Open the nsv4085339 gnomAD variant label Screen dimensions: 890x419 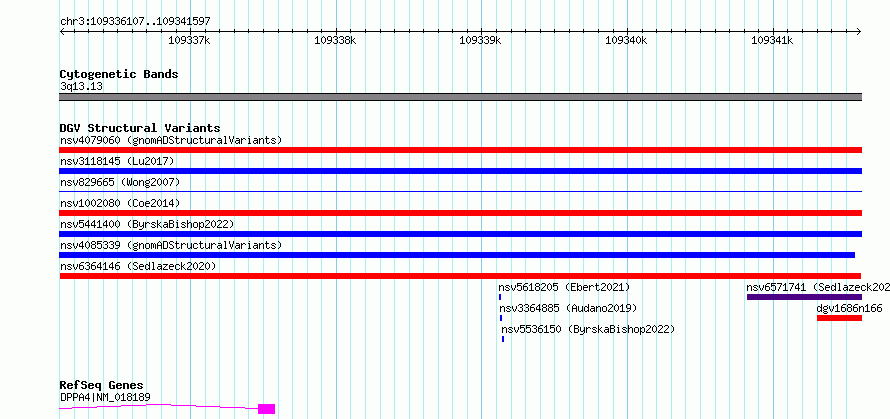pyautogui.click(x=171, y=245)
